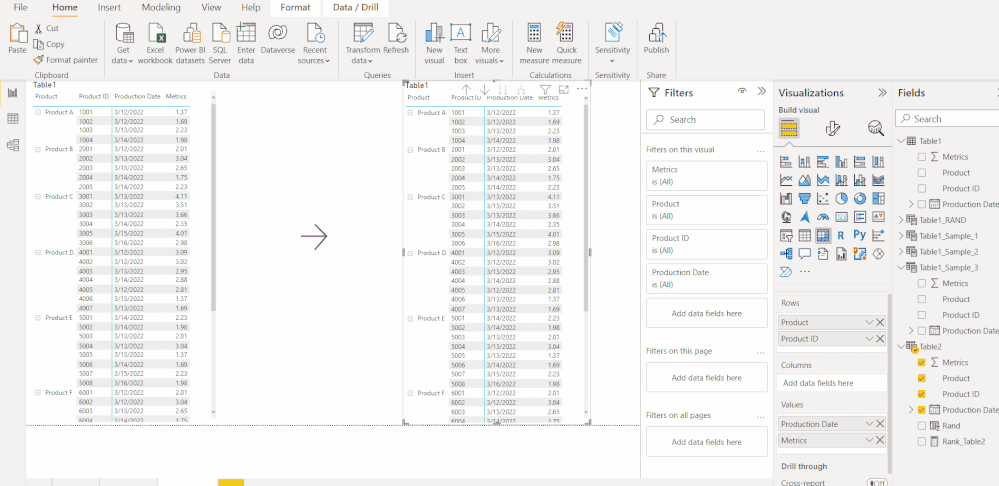999x486 pixels.
Task: Select the Pie chart visual icon
Action: (841, 199)
